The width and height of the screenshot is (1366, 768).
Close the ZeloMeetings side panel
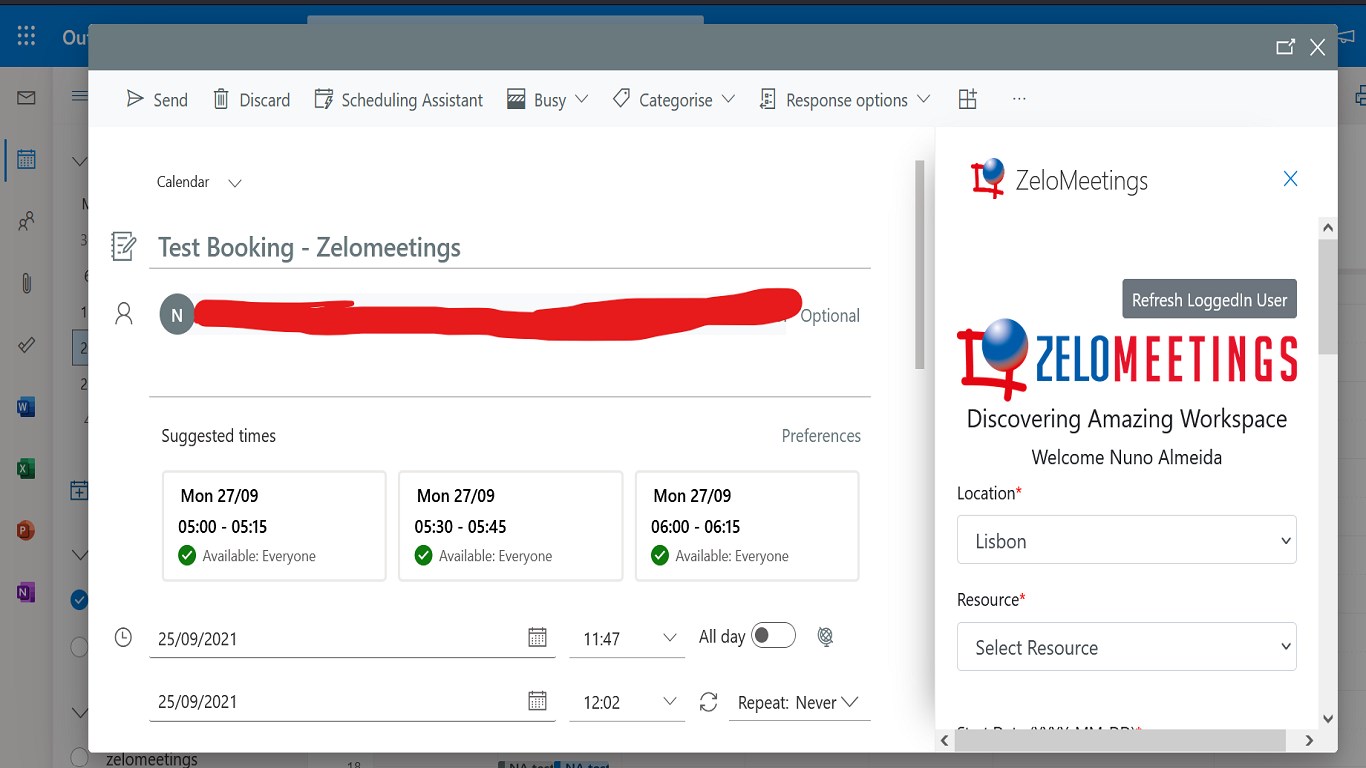coord(1290,179)
